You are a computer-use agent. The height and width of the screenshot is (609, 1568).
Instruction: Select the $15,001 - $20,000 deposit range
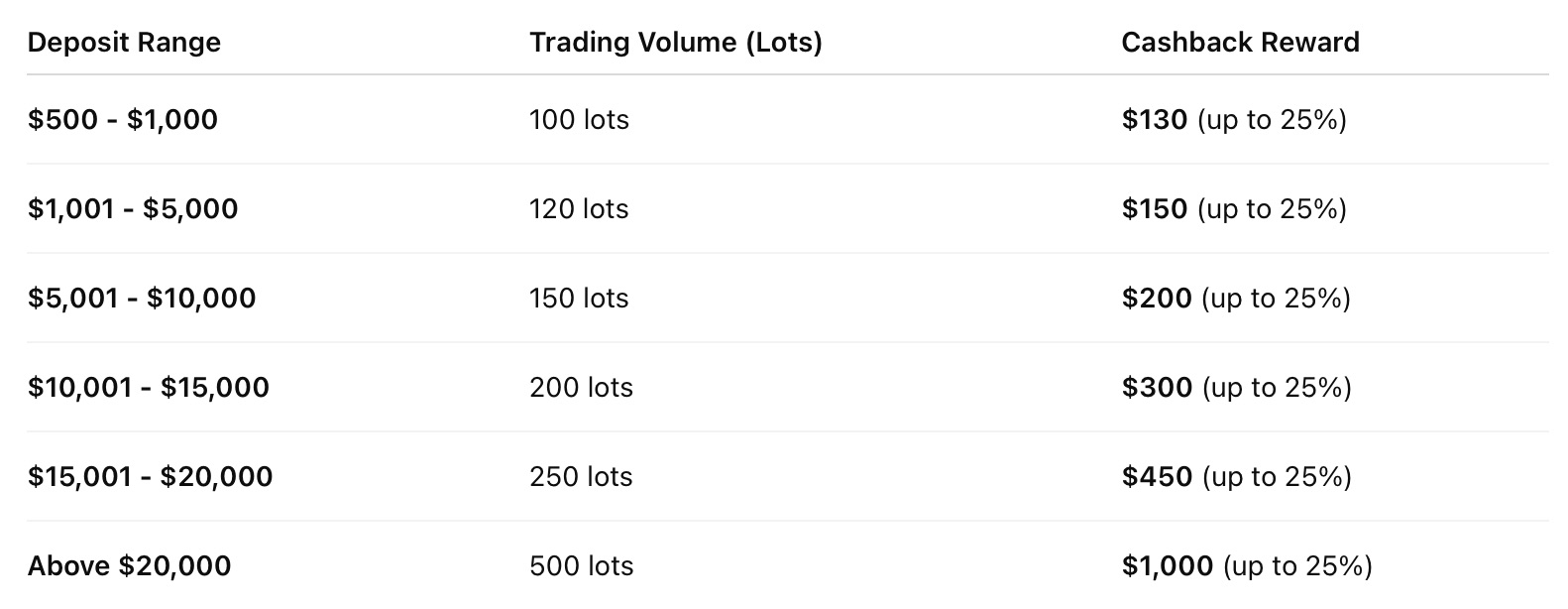(150, 477)
